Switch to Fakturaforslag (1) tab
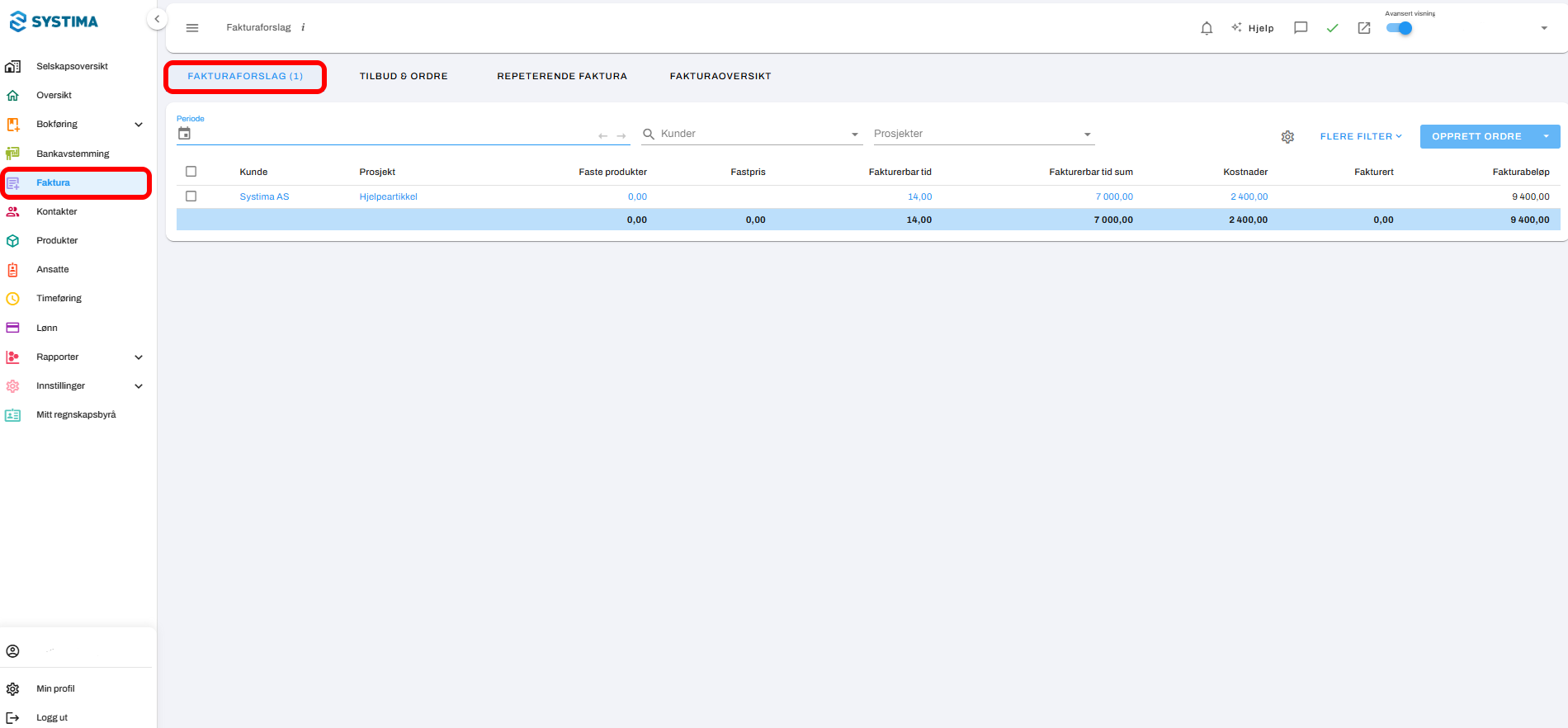The image size is (1568, 728). (245, 76)
